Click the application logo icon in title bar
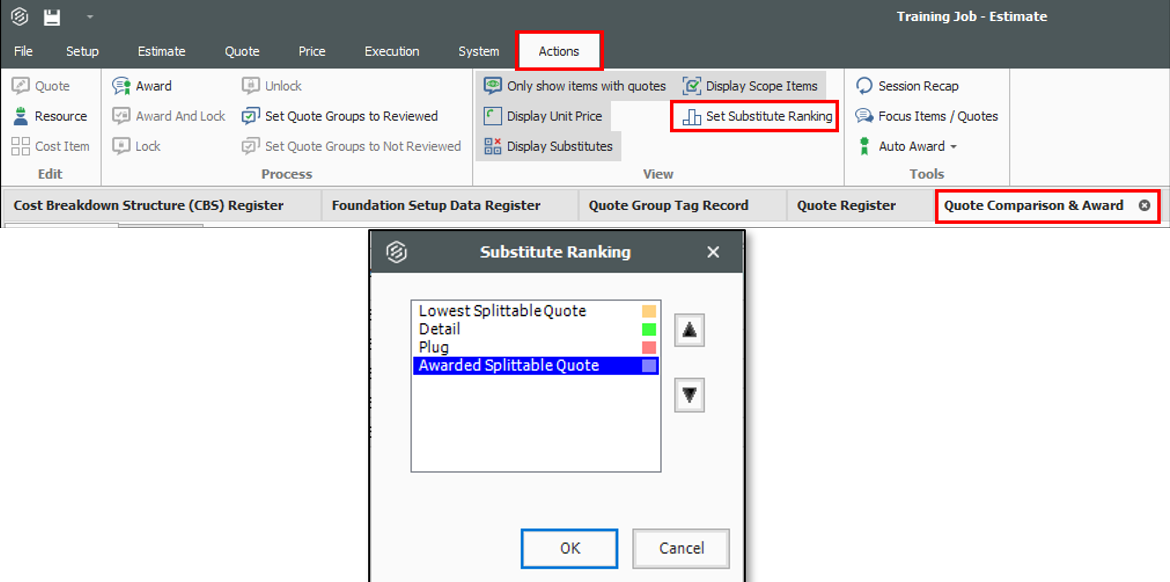The height and width of the screenshot is (582, 1170). coord(19,16)
